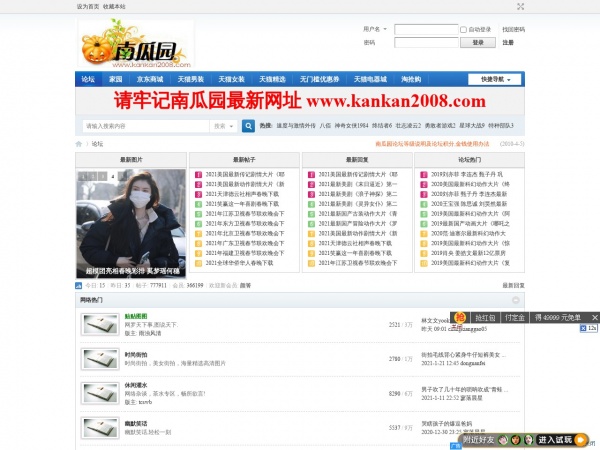Image resolution: width=600 pixels, height=450 pixels.
Task: Select the 论坛 navigation tab
Action: click(88, 79)
